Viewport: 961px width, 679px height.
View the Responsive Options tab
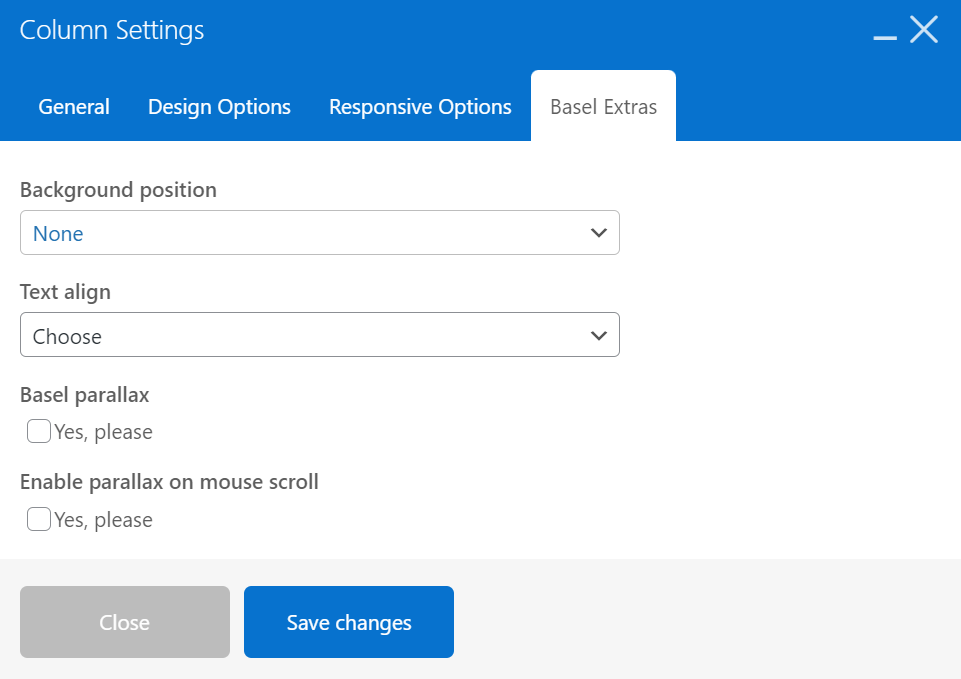click(x=419, y=106)
